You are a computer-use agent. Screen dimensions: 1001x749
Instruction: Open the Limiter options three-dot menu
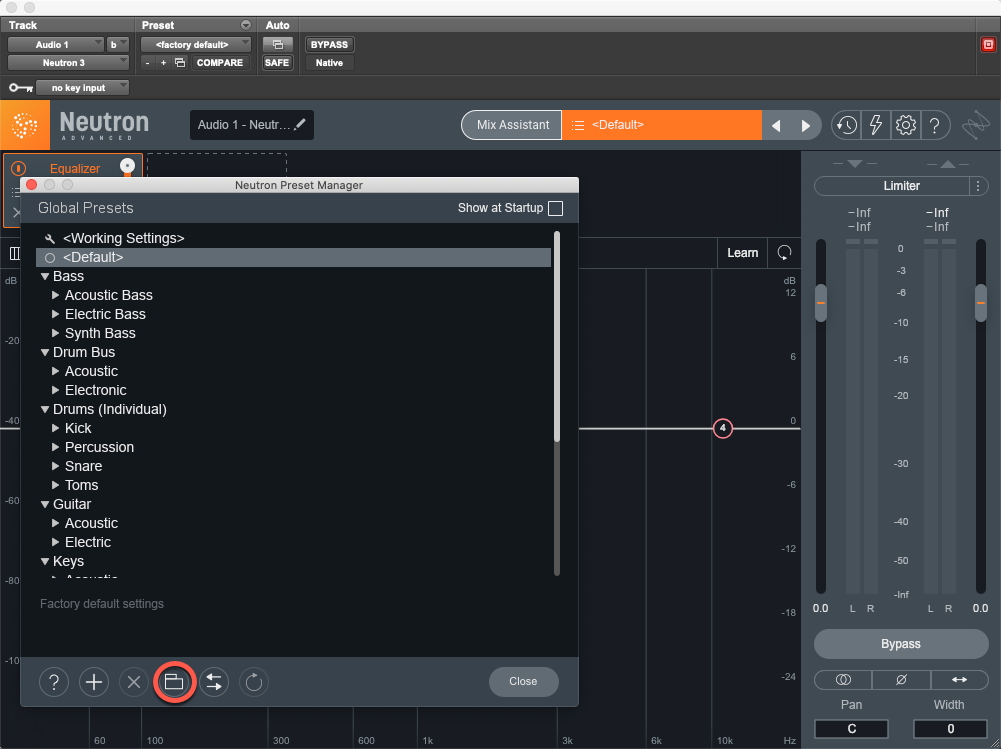click(x=978, y=186)
